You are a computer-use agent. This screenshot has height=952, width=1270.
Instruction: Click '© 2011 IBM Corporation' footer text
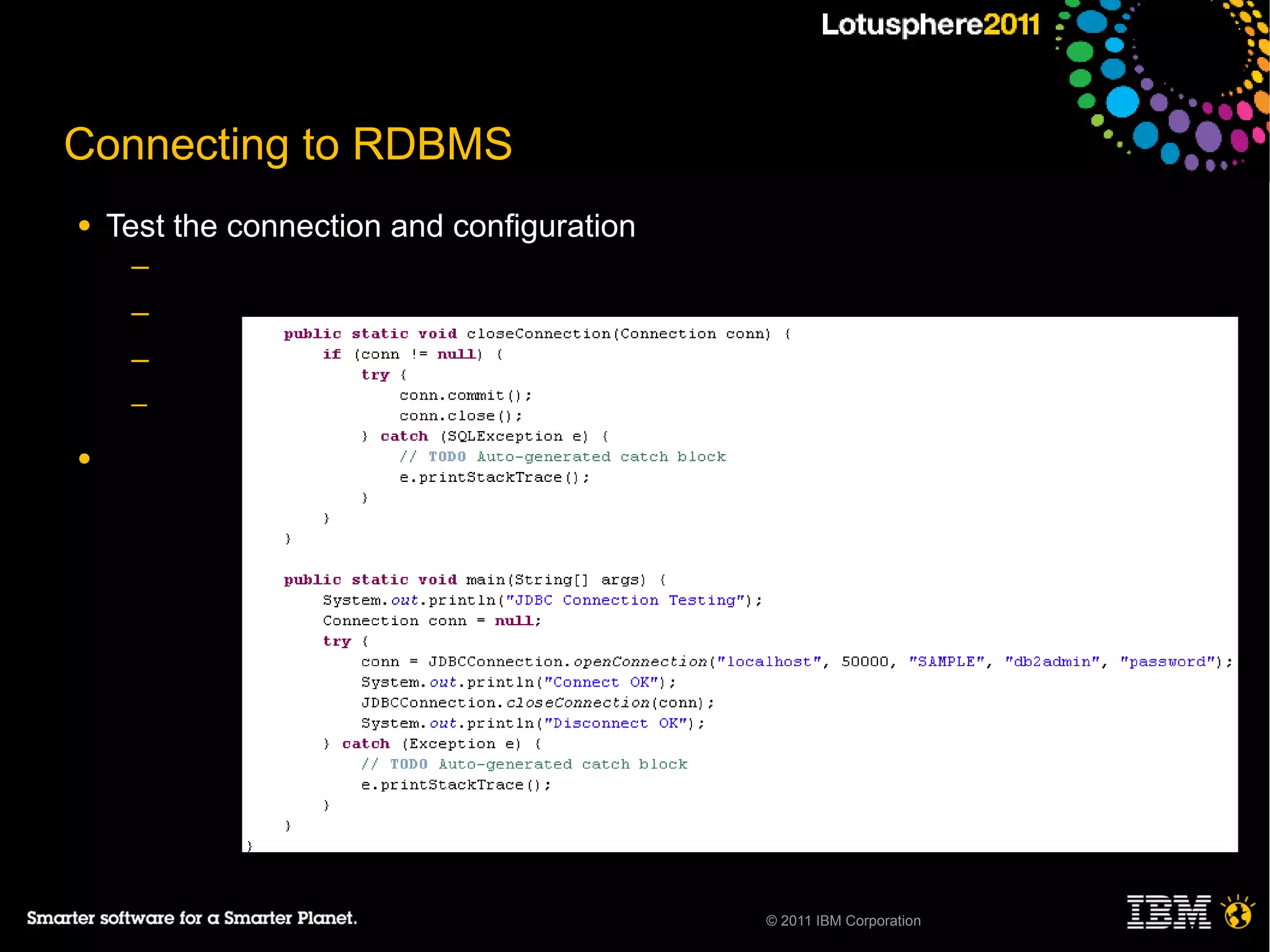pyautogui.click(x=843, y=921)
